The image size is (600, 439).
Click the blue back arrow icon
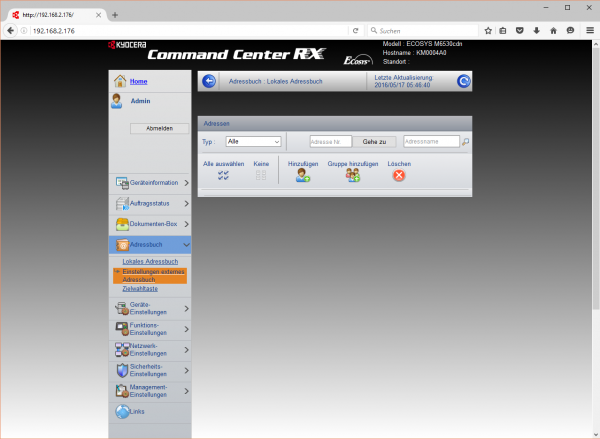click(x=208, y=81)
